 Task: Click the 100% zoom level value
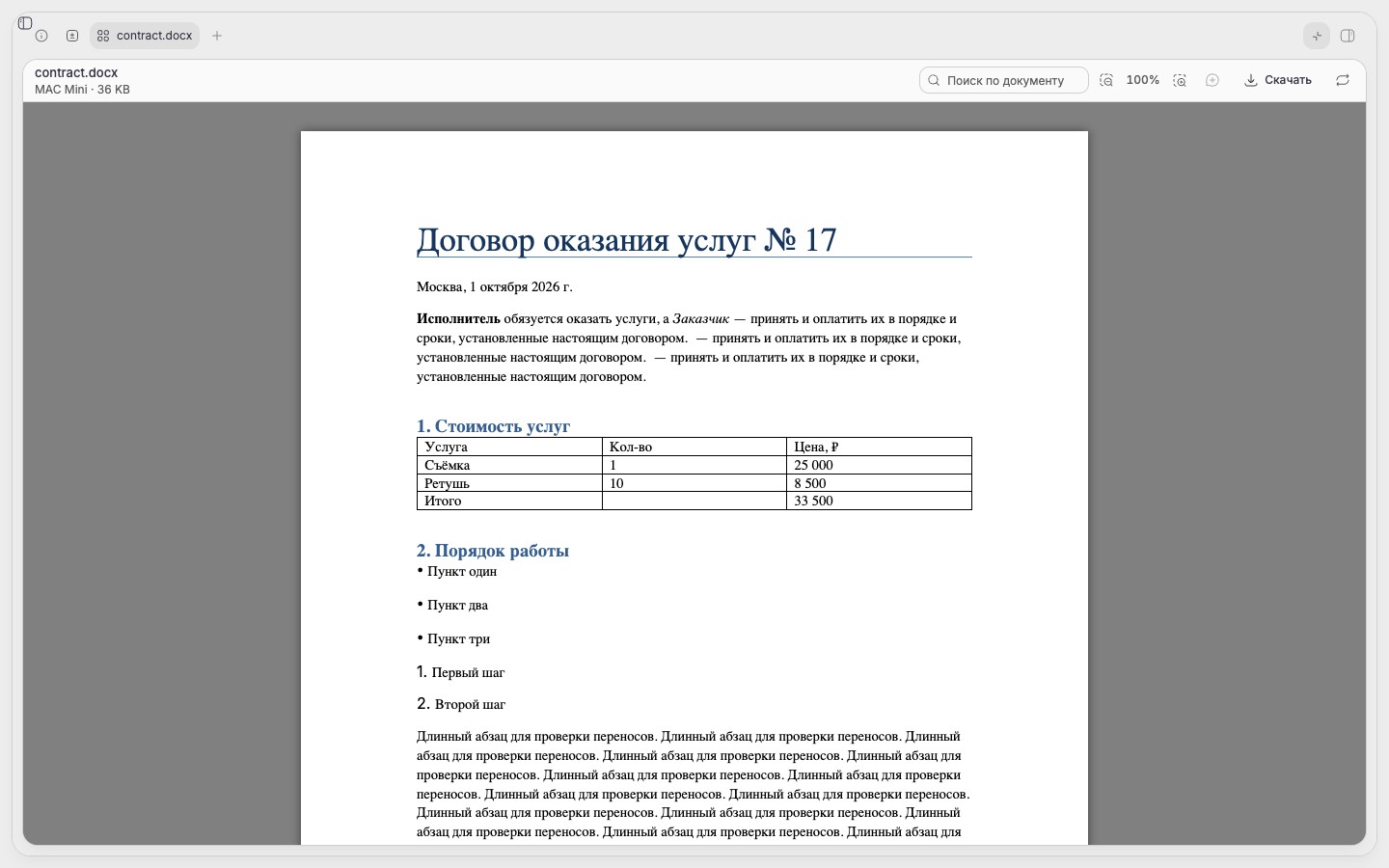pyautogui.click(x=1143, y=80)
